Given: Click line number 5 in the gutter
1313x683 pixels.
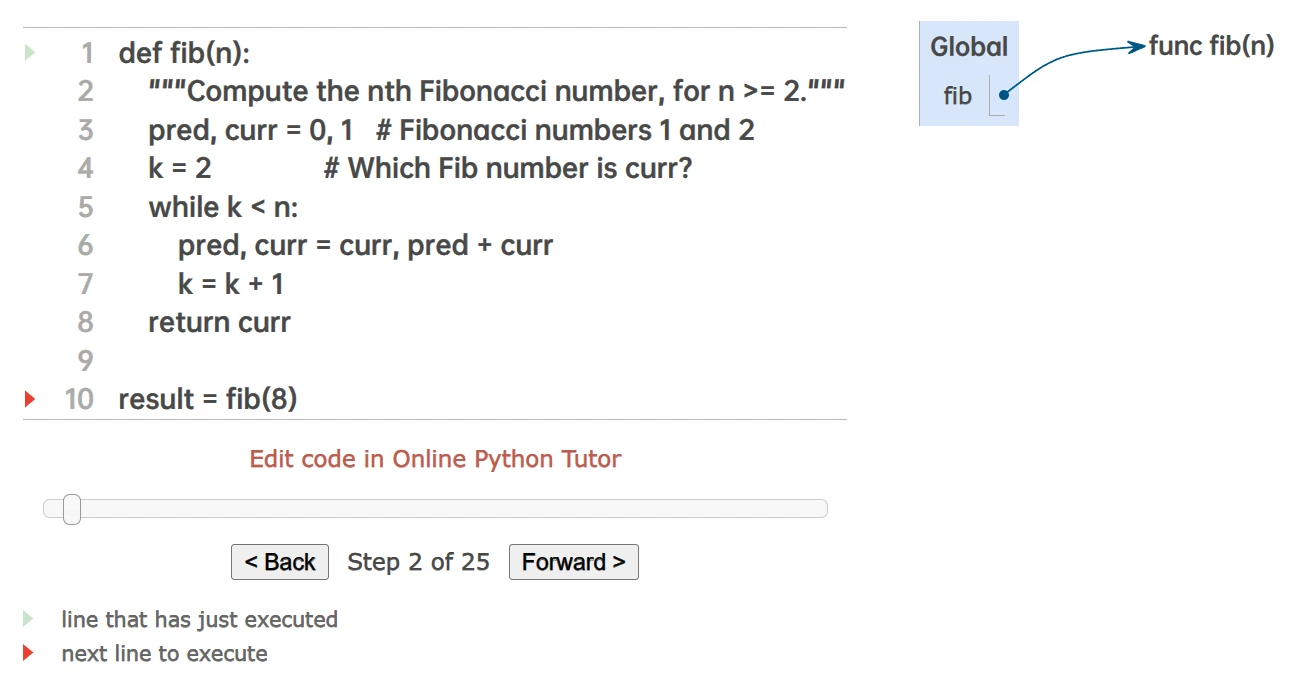Looking at the screenshot, I should 85,207.
